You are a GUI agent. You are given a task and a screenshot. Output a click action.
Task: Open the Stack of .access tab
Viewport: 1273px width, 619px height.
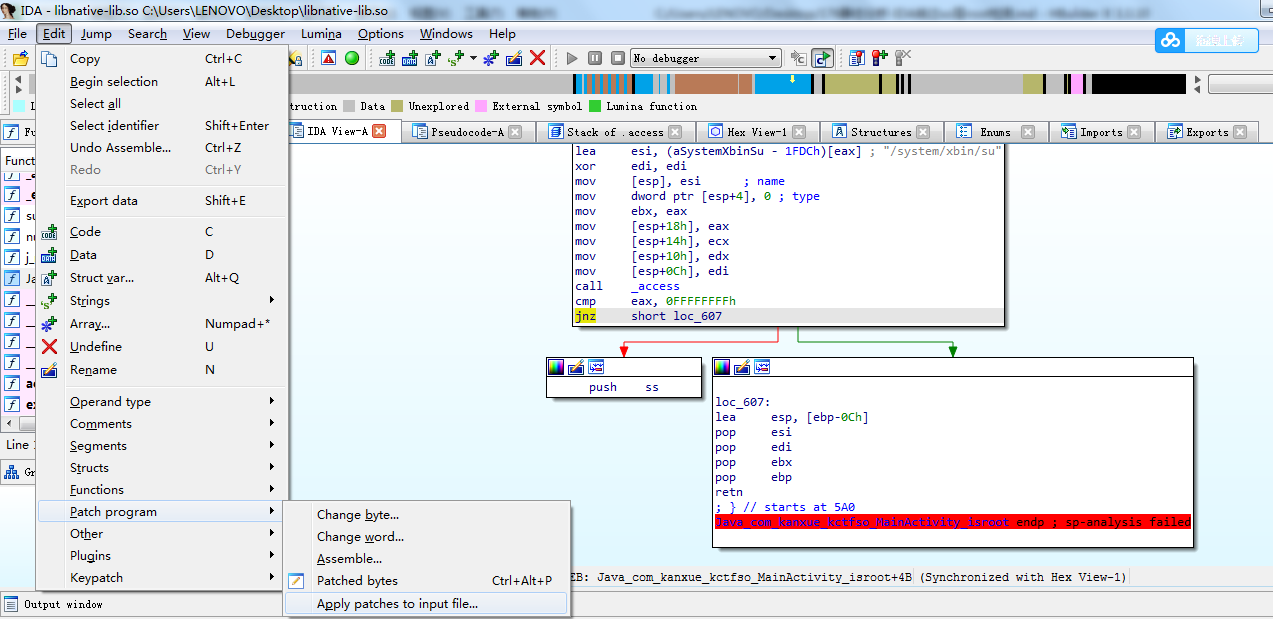coord(614,131)
